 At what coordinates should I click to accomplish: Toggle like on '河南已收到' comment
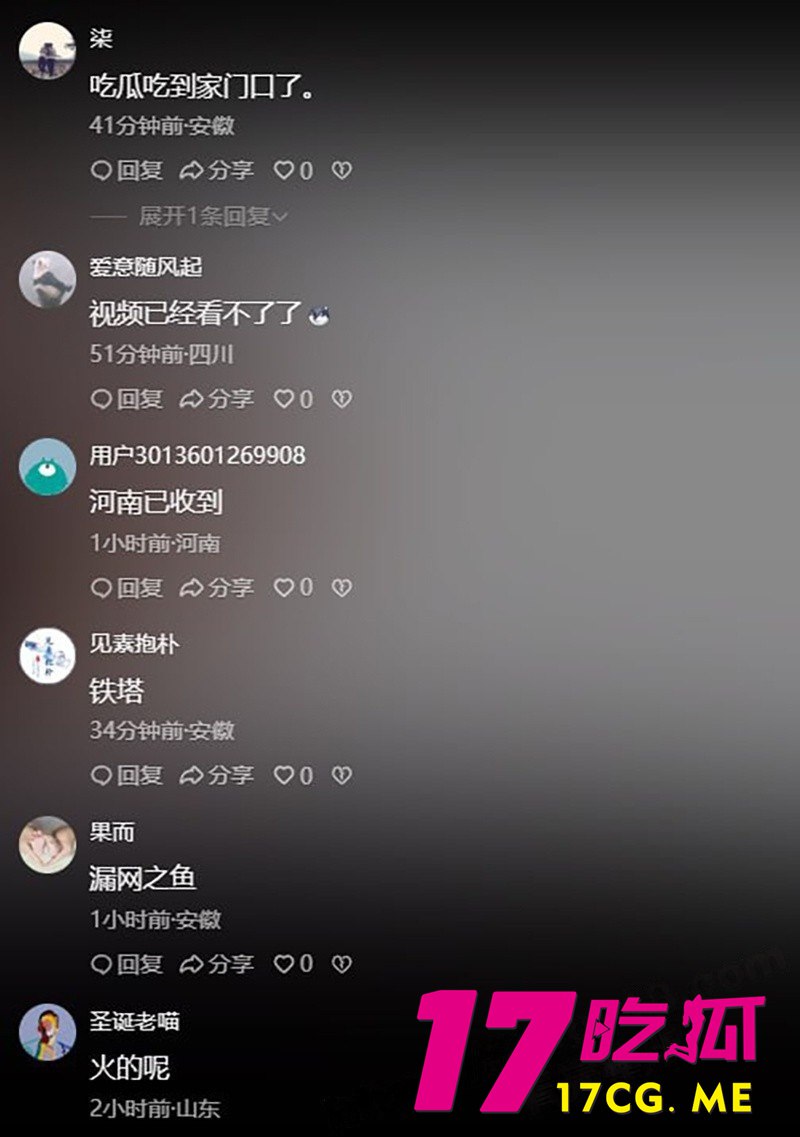293,587
